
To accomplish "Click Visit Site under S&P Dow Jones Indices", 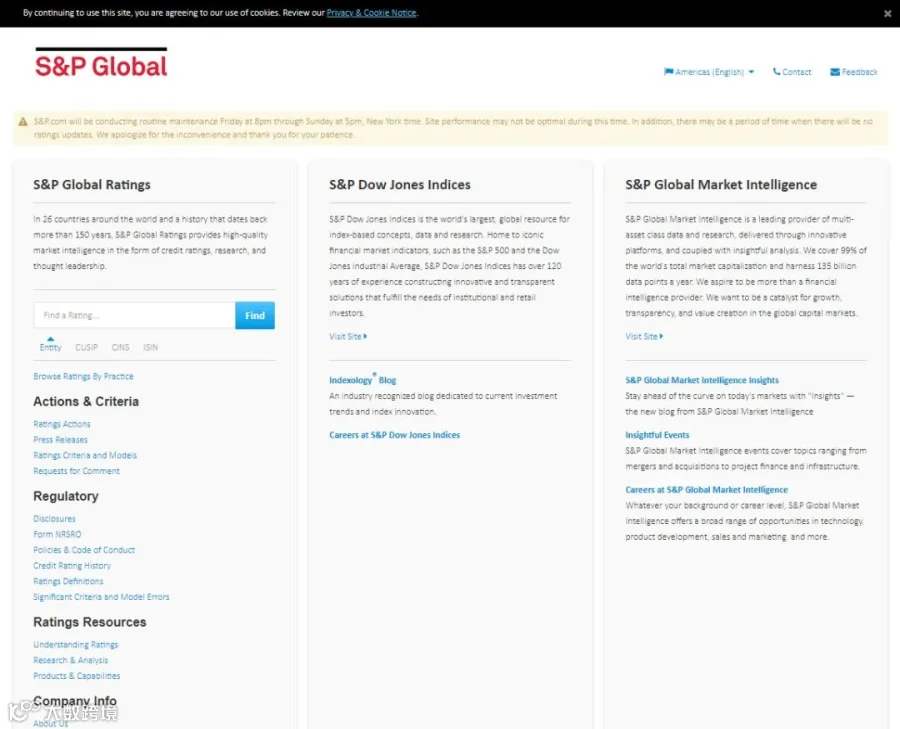I will (x=348, y=336).
